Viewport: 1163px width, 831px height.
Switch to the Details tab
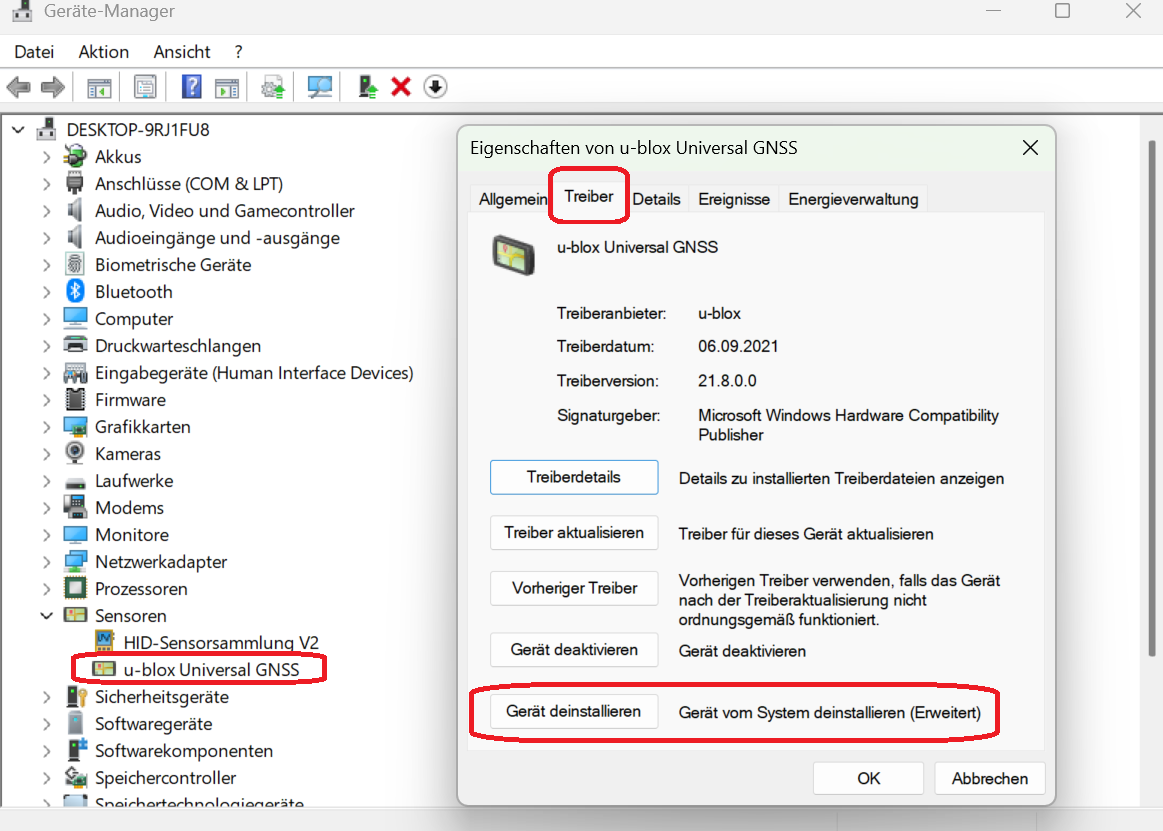click(656, 199)
